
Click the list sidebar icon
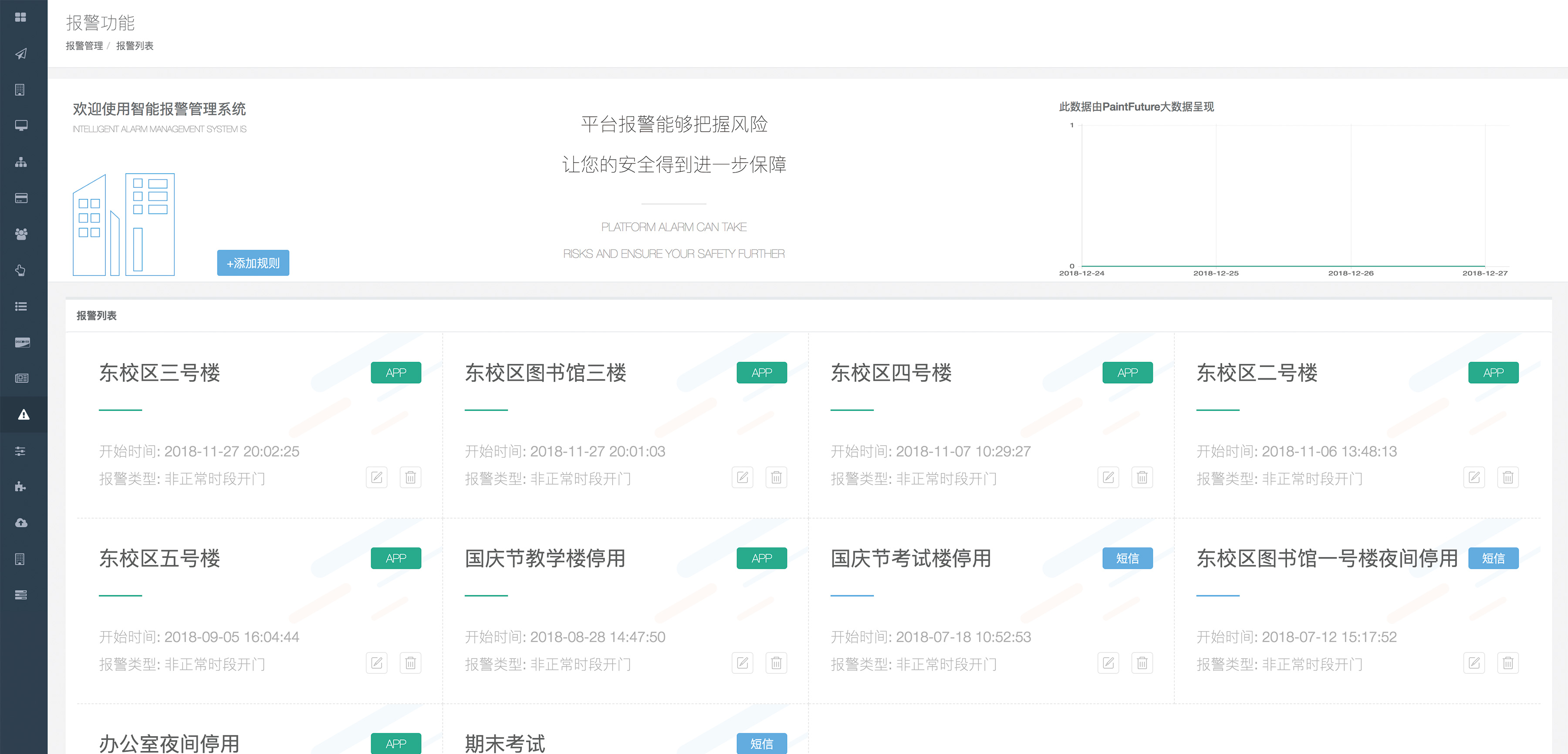coord(21,306)
